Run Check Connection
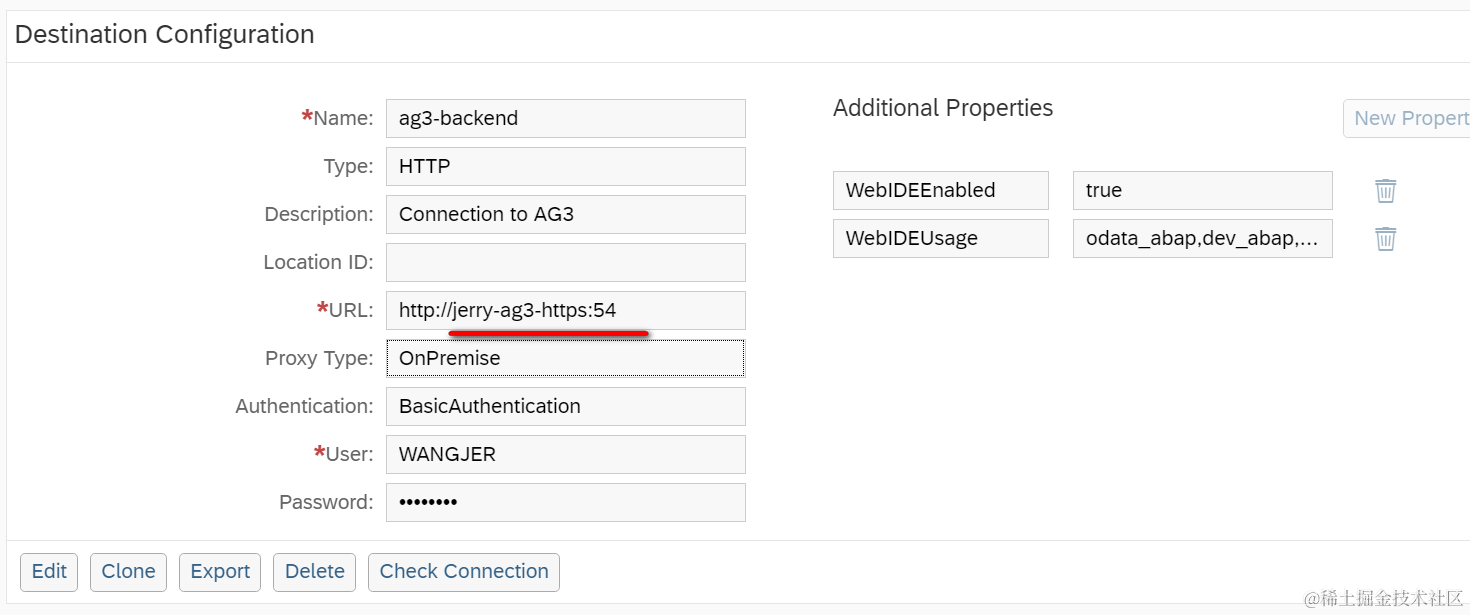Image resolution: width=1470 pixels, height=615 pixels. click(463, 571)
